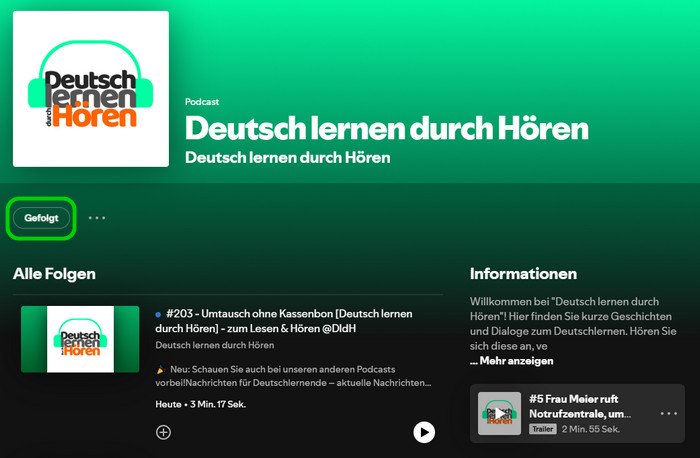
Task: Add episode #203 to your library
Action: [164, 432]
